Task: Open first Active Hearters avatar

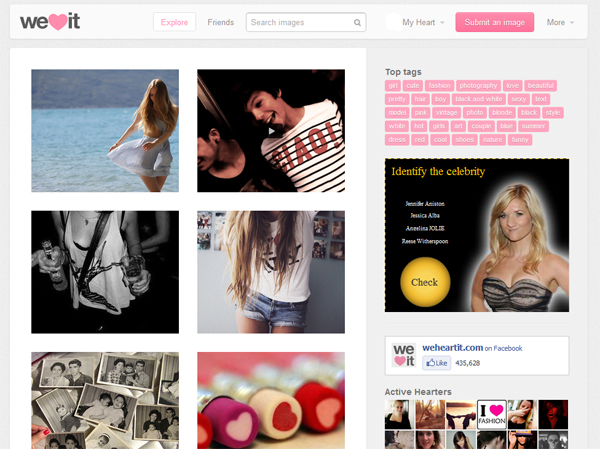Action: click(399, 415)
